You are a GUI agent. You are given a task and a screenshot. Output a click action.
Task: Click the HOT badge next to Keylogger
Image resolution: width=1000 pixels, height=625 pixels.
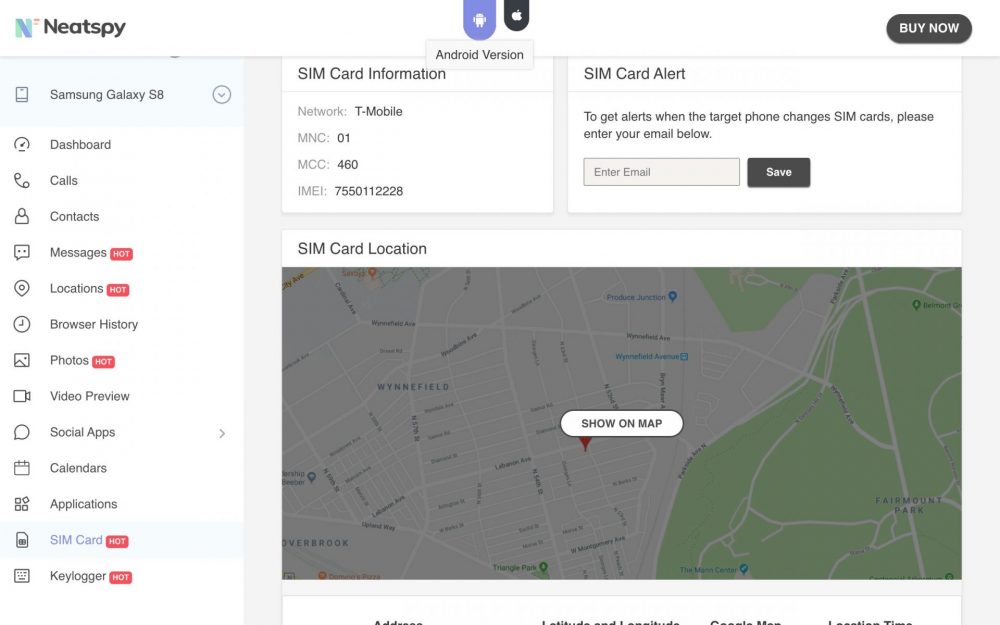tap(121, 577)
